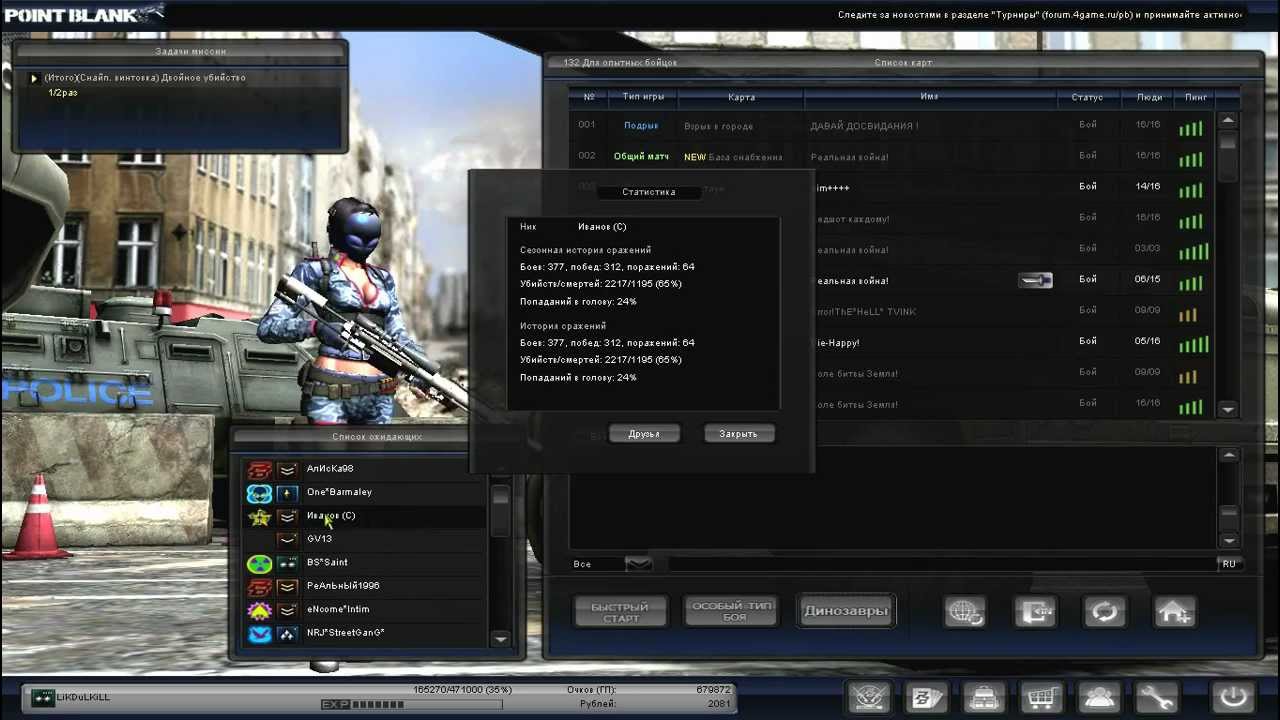
Task: Open the community friends icon
Action: [x=1098, y=697]
